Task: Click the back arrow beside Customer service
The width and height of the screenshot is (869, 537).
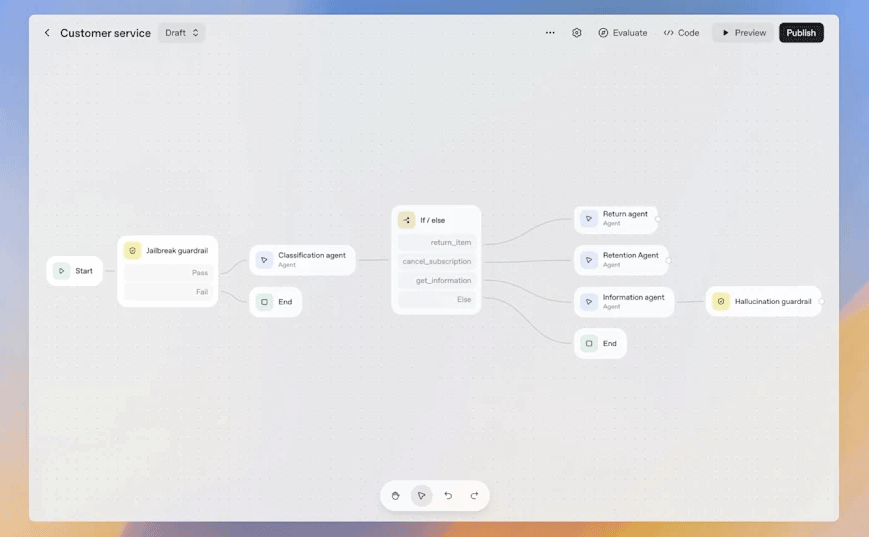Action: (46, 33)
